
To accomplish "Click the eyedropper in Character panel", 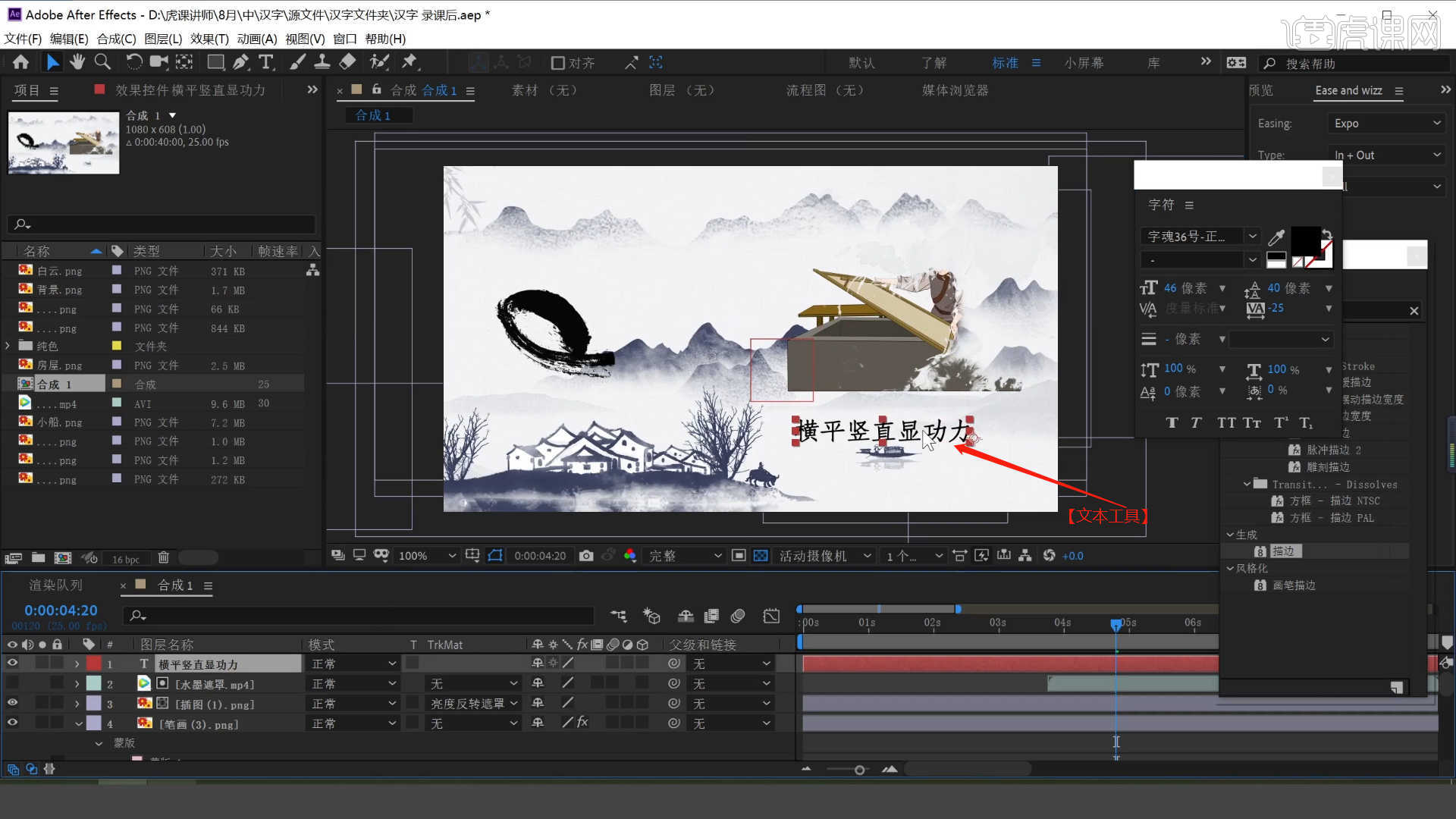I will pos(1276,237).
